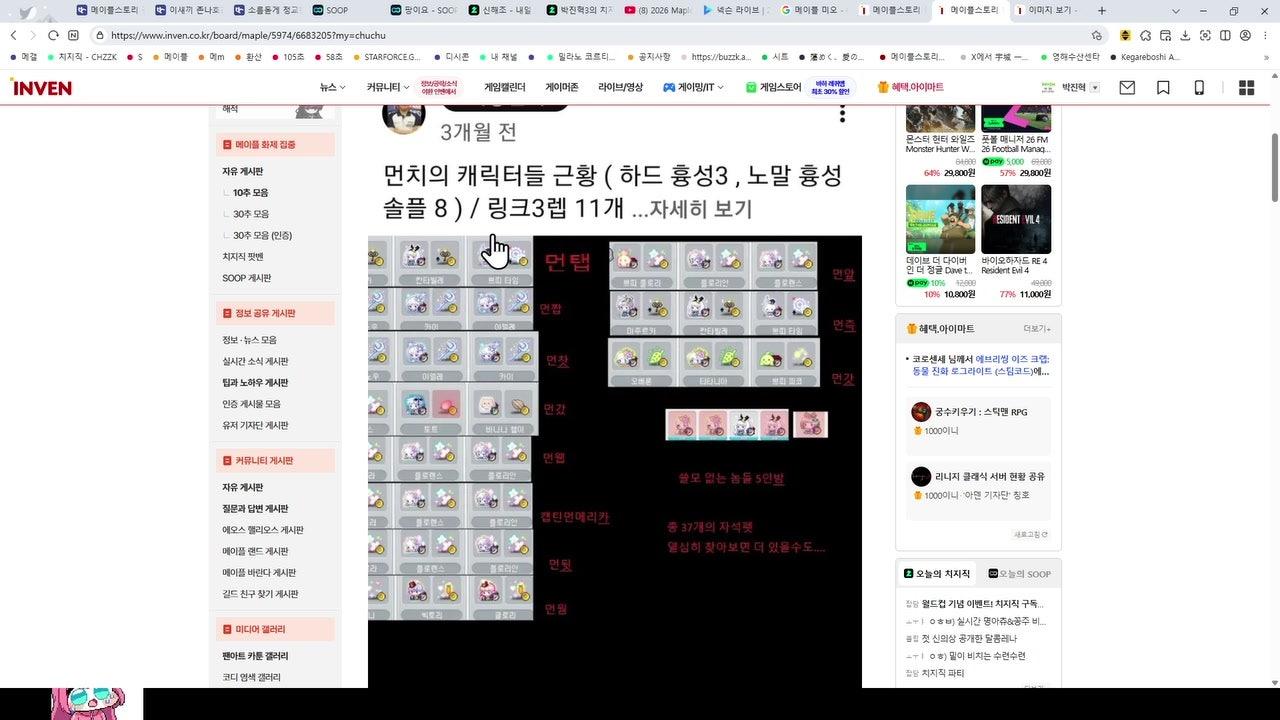Viewport: 1280px width, 720px height.
Task: Click 더보기+ in 혜택.아이마트 box
Action: (x=1037, y=328)
